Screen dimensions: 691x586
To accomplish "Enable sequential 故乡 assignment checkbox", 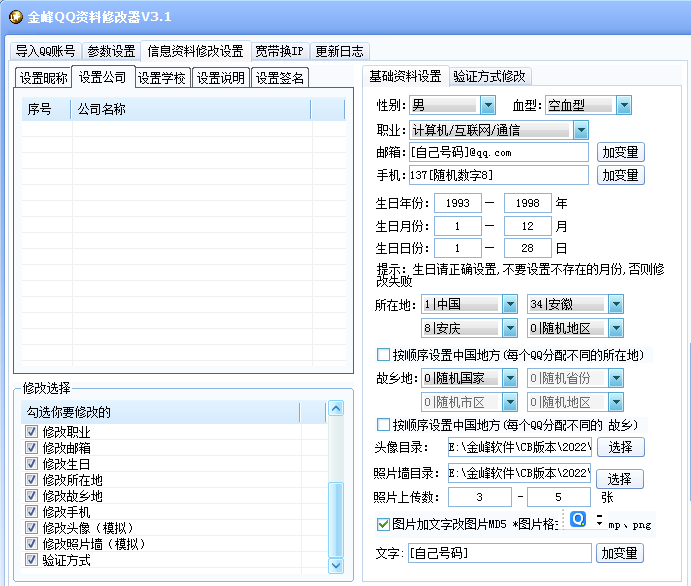I will 383,425.
